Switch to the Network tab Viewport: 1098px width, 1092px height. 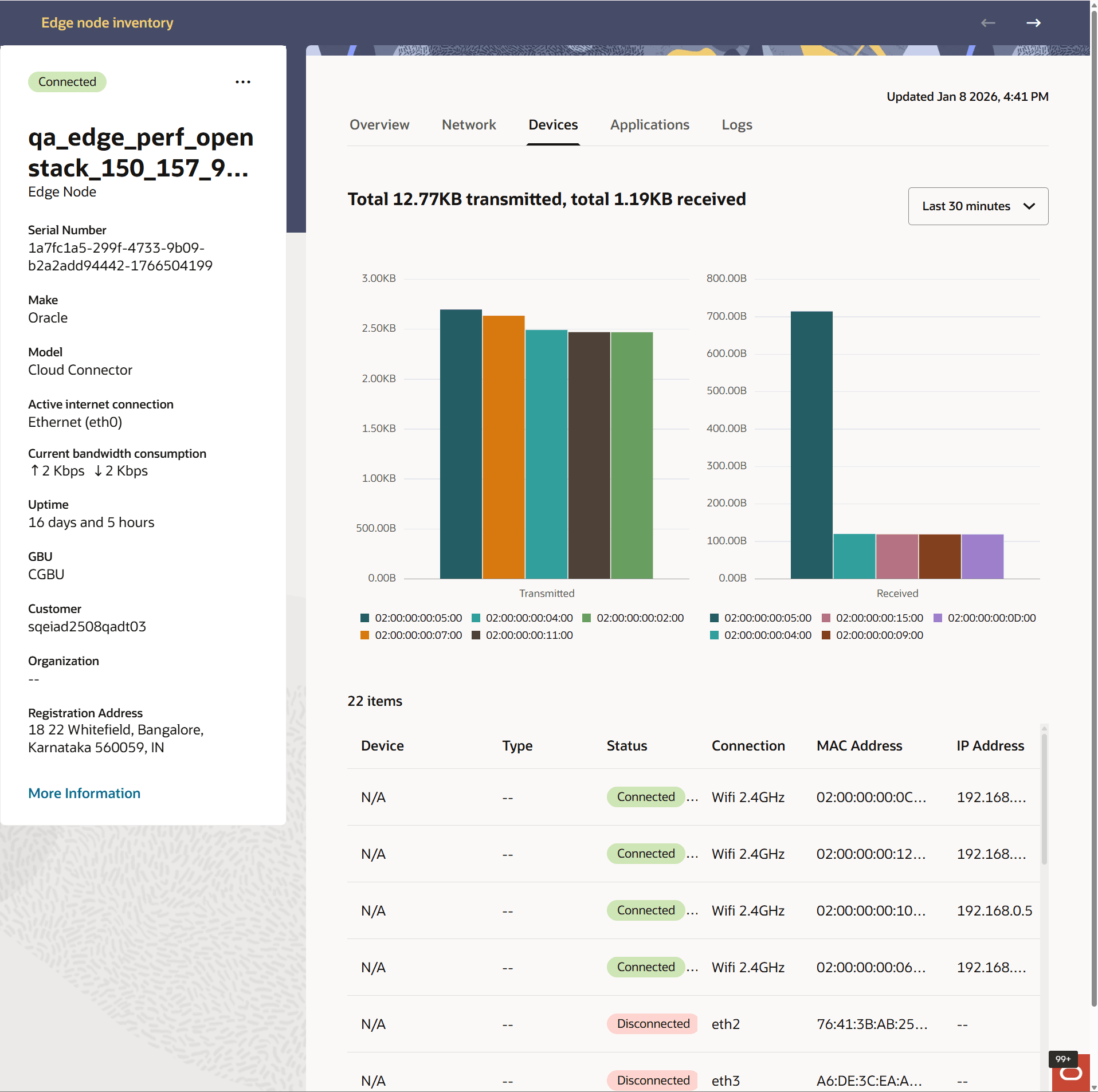[x=469, y=125]
